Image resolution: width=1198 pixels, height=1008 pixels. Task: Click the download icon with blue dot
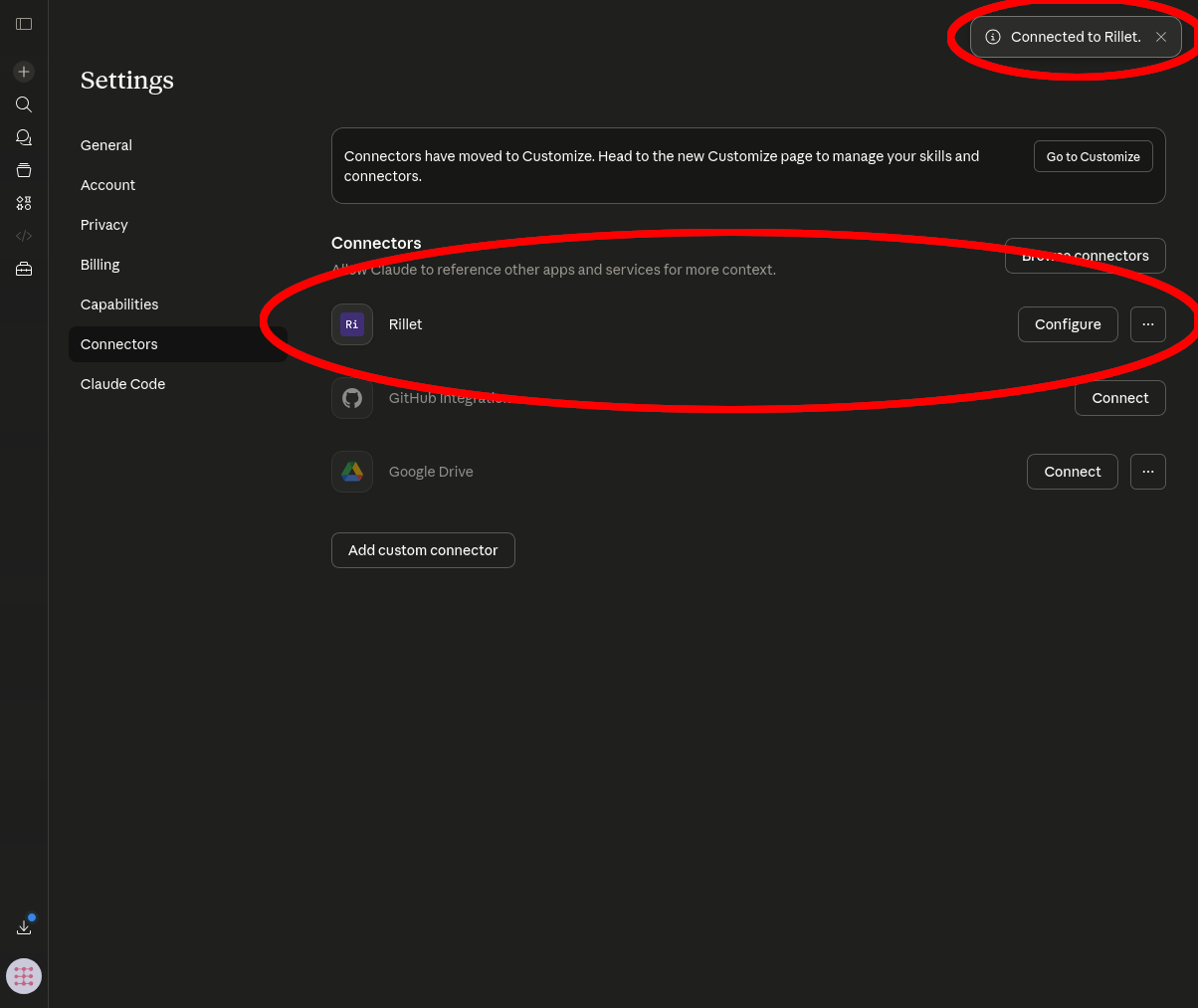pos(24,926)
